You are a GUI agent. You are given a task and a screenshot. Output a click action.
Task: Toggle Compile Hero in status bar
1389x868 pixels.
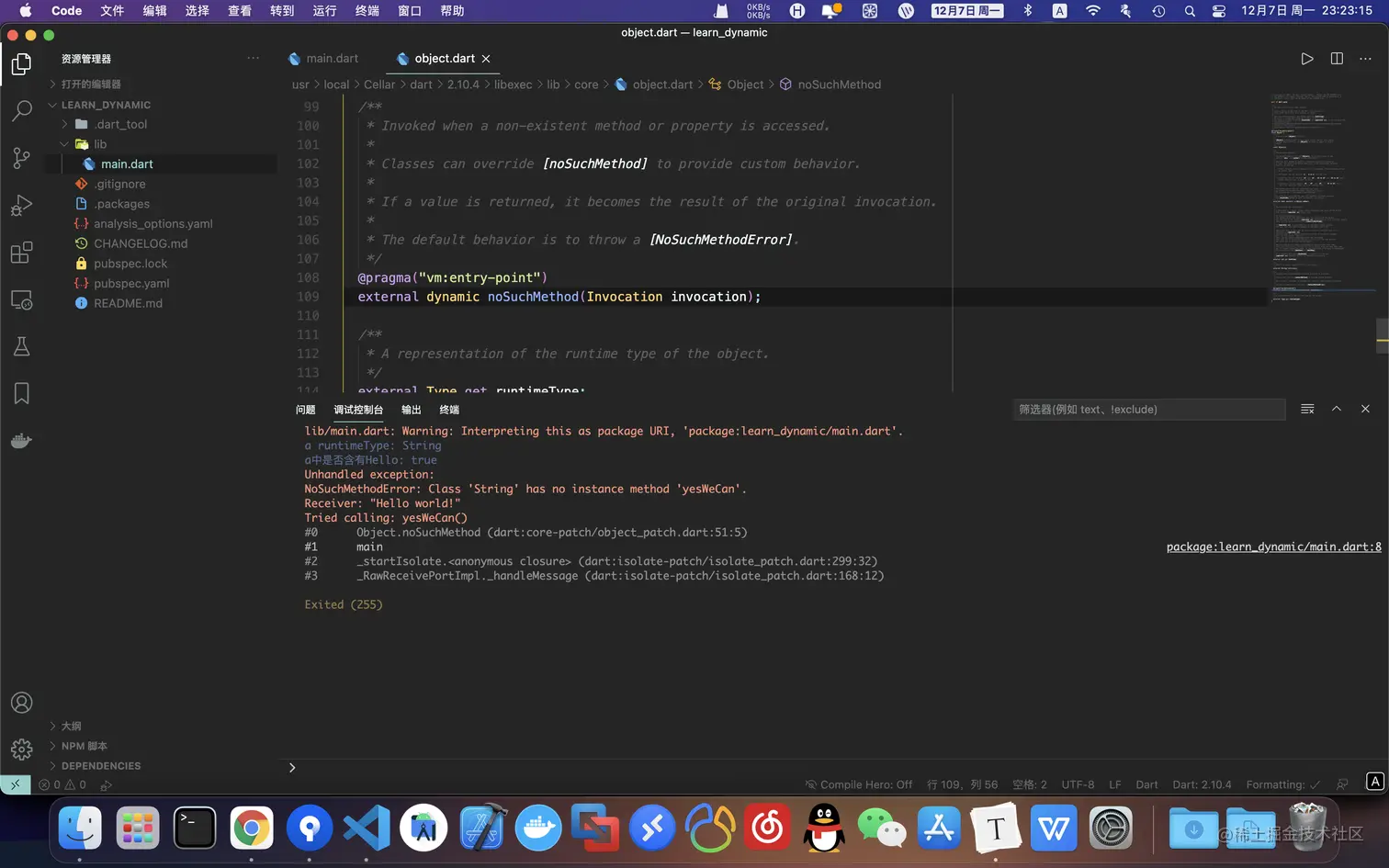tap(859, 784)
